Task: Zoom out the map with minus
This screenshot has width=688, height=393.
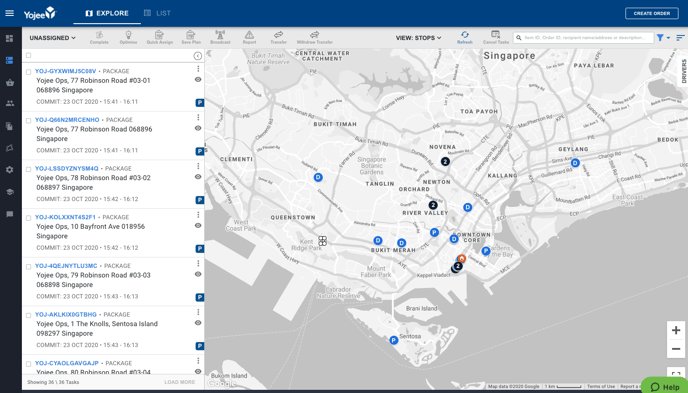Action: (x=676, y=349)
